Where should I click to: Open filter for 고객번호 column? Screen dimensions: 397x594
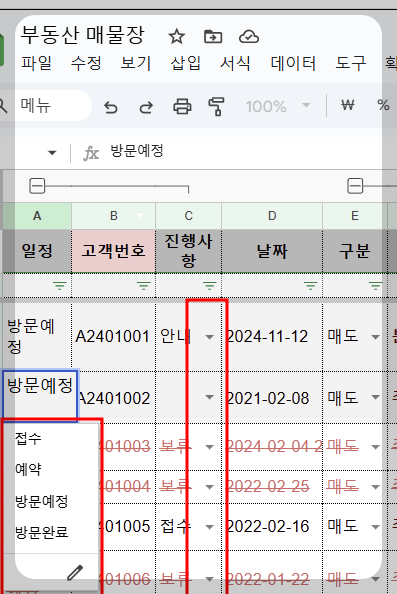click(x=144, y=285)
